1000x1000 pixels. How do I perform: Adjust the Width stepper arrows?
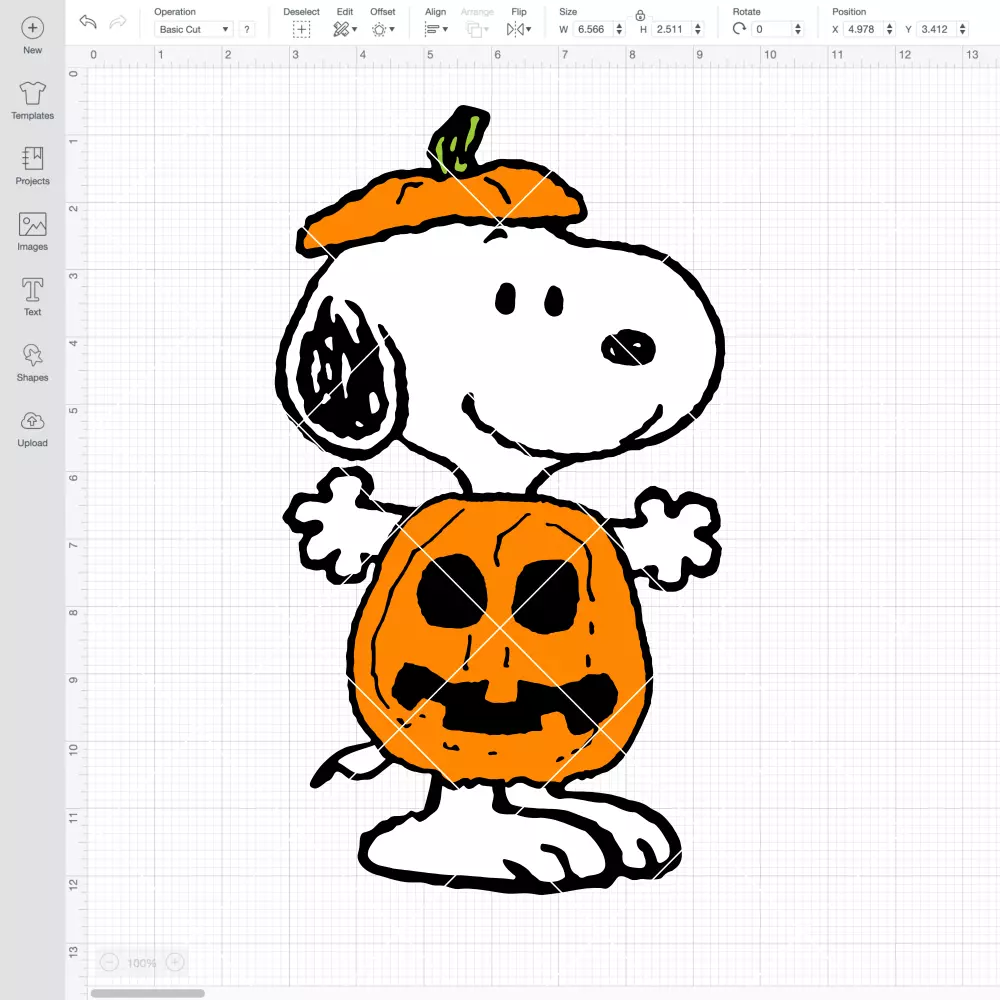pos(619,29)
